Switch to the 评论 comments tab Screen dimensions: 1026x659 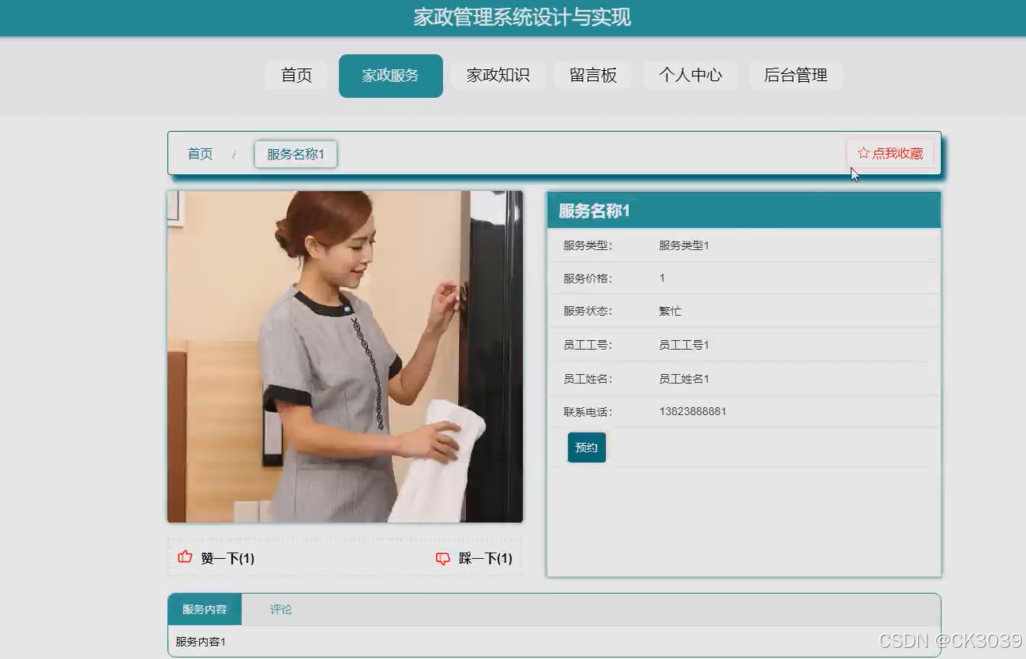click(280, 608)
